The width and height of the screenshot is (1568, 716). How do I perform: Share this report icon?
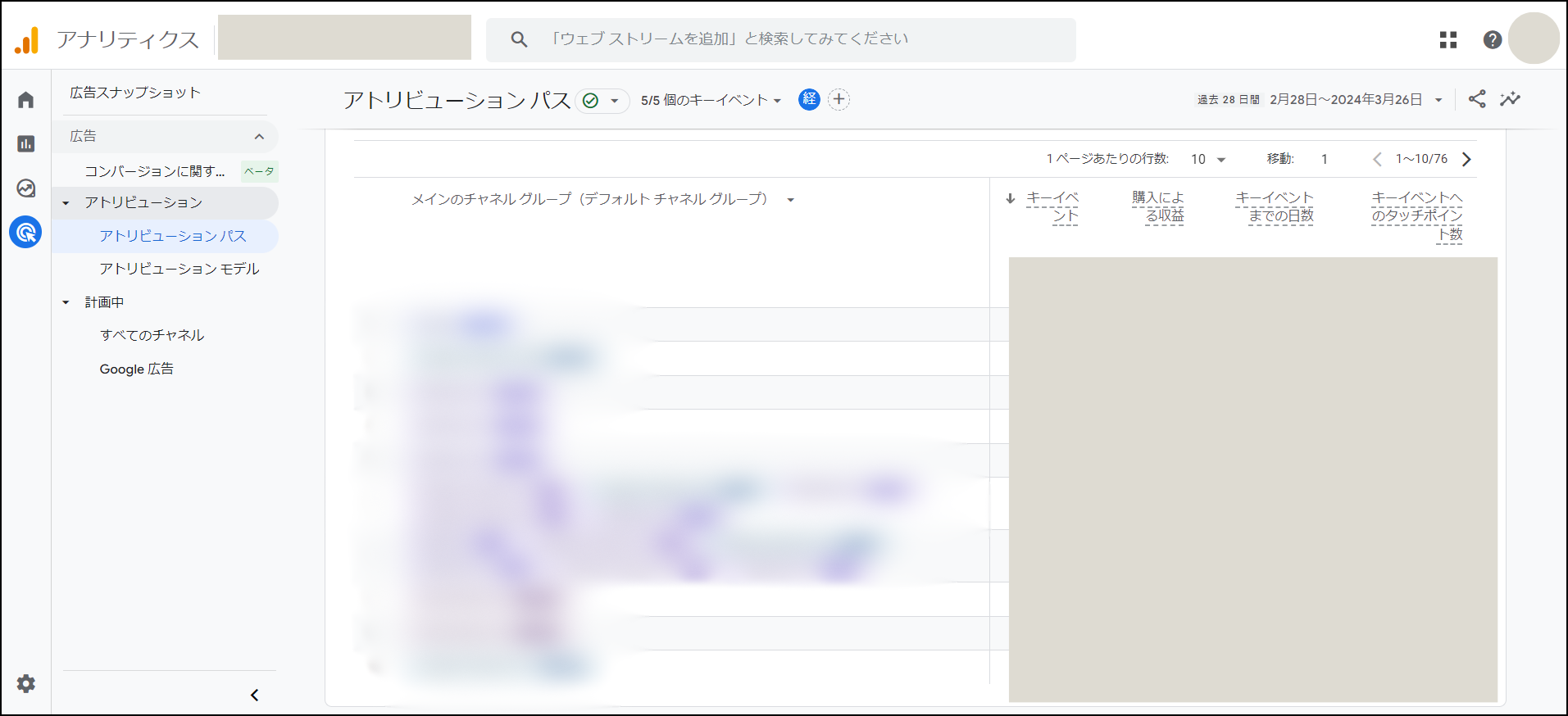pos(1477,99)
